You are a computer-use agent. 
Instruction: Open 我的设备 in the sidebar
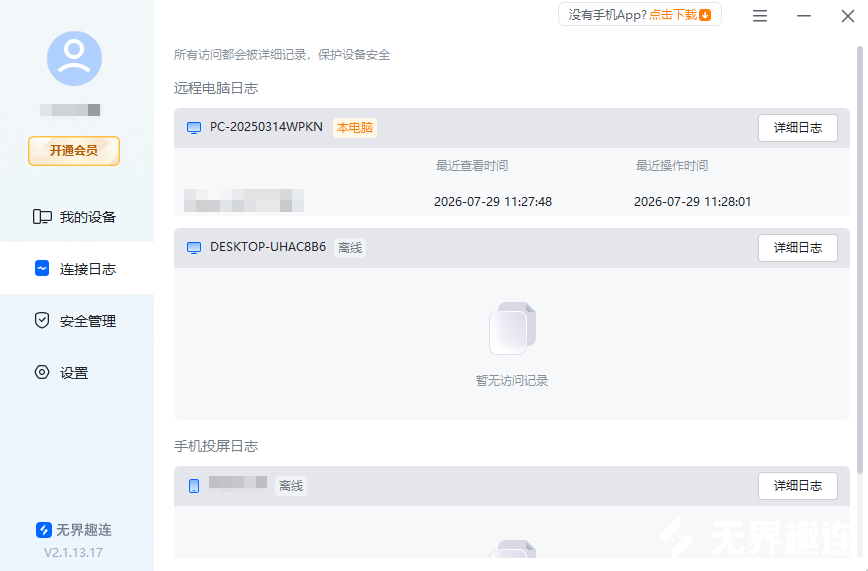(77, 217)
